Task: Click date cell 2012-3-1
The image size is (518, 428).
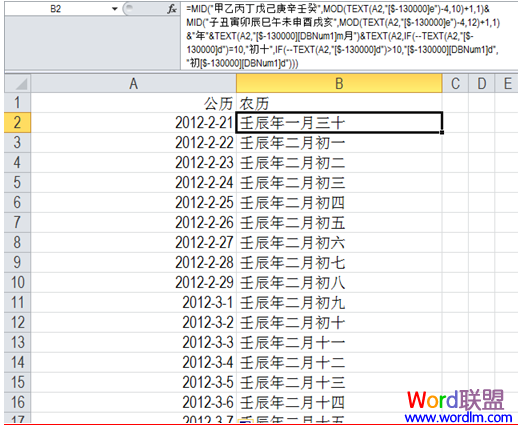Action: click(x=133, y=303)
